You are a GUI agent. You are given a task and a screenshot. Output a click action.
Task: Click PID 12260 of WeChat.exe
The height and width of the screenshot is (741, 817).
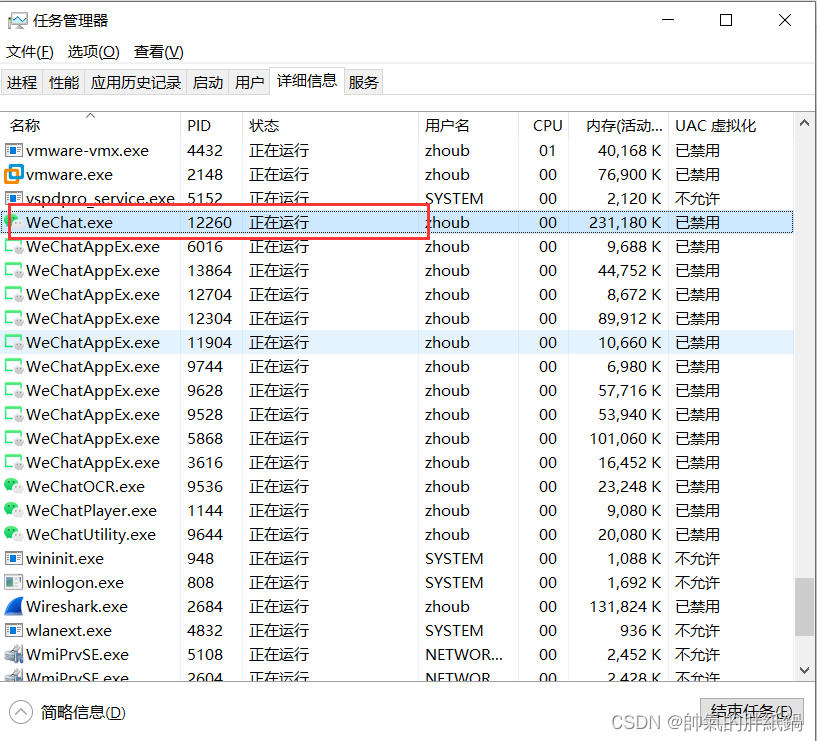209,223
